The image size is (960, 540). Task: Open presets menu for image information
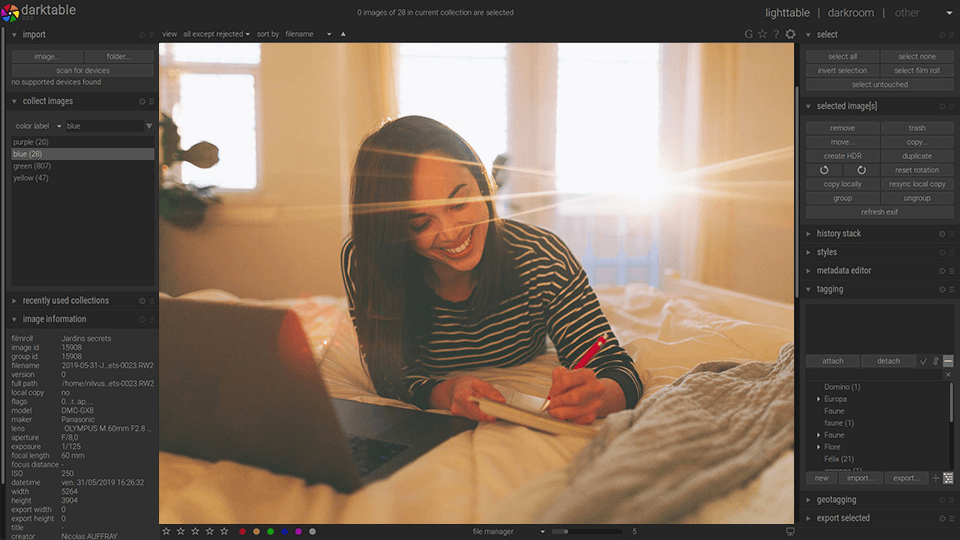pos(151,320)
